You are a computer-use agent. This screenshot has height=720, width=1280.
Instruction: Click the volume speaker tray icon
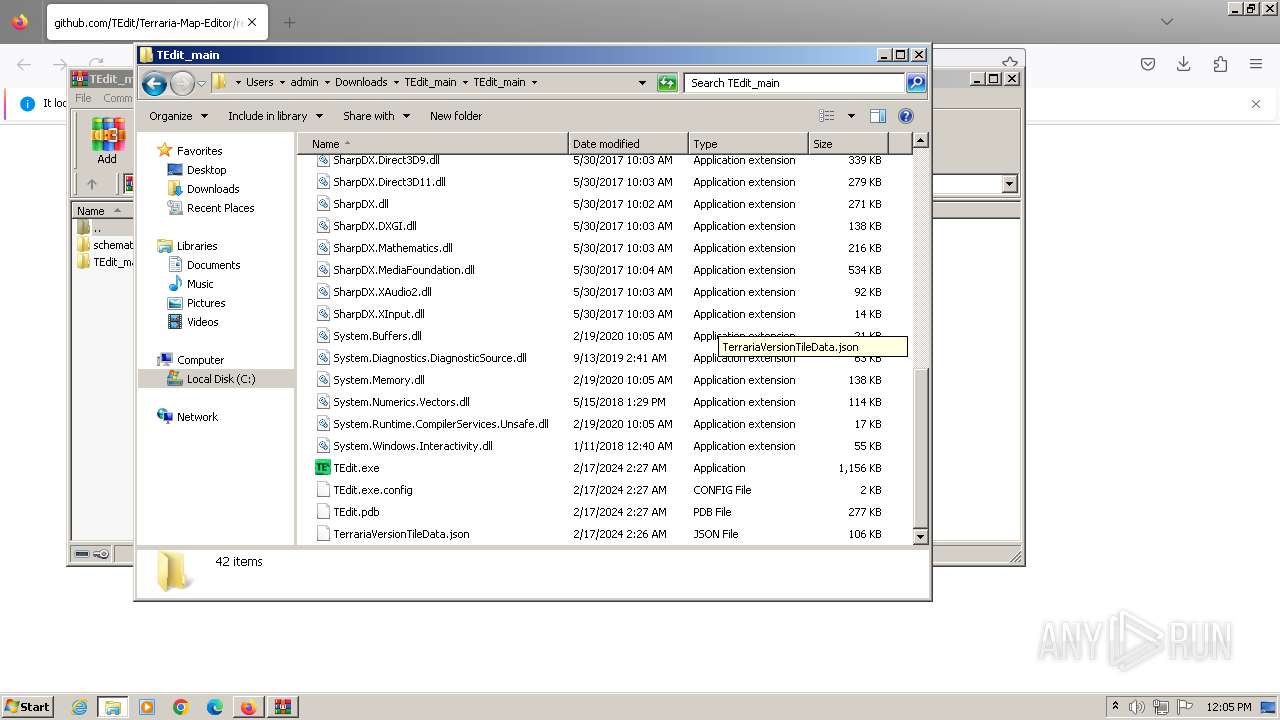click(1137, 707)
